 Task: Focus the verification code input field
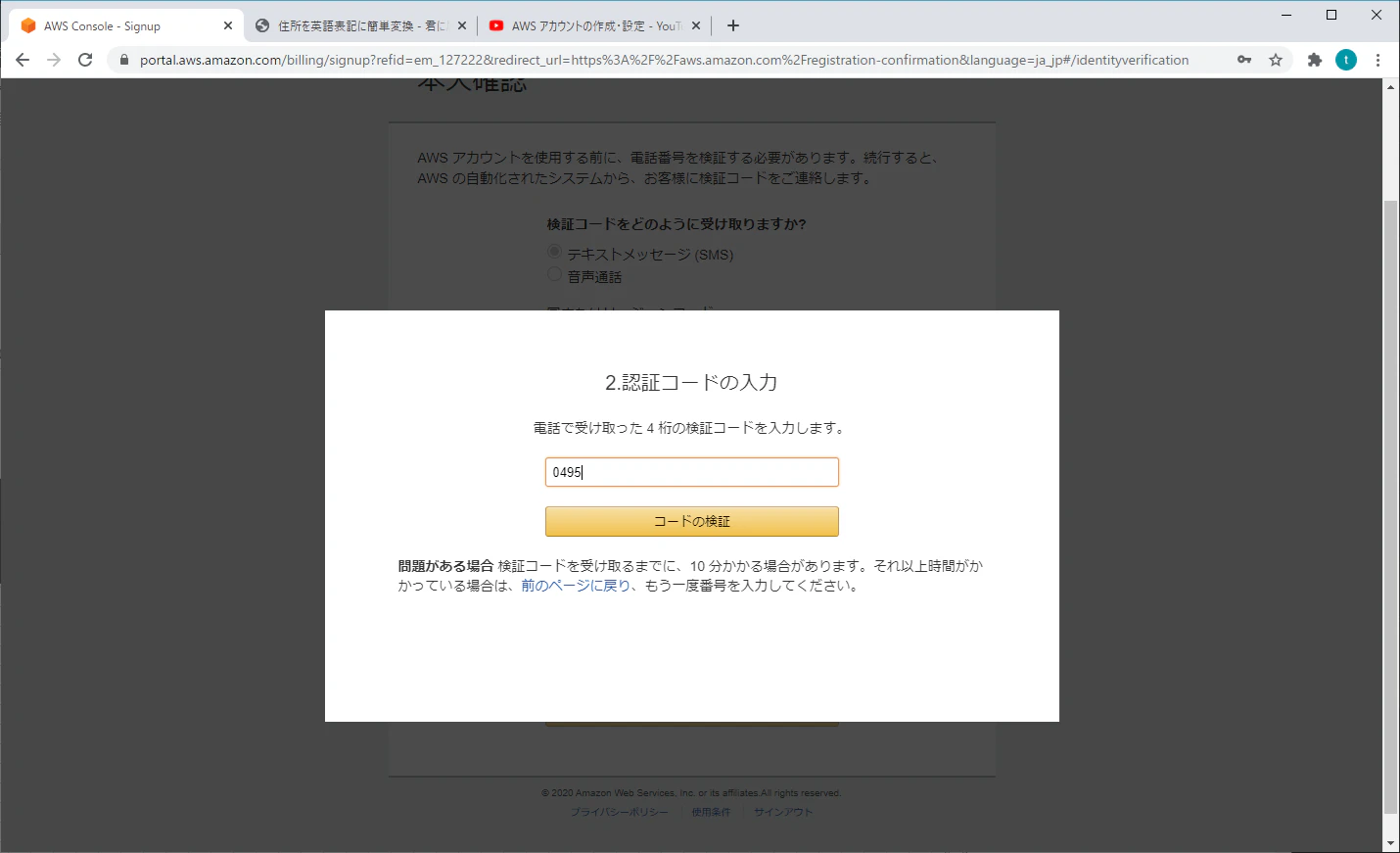(x=692, y=472)
